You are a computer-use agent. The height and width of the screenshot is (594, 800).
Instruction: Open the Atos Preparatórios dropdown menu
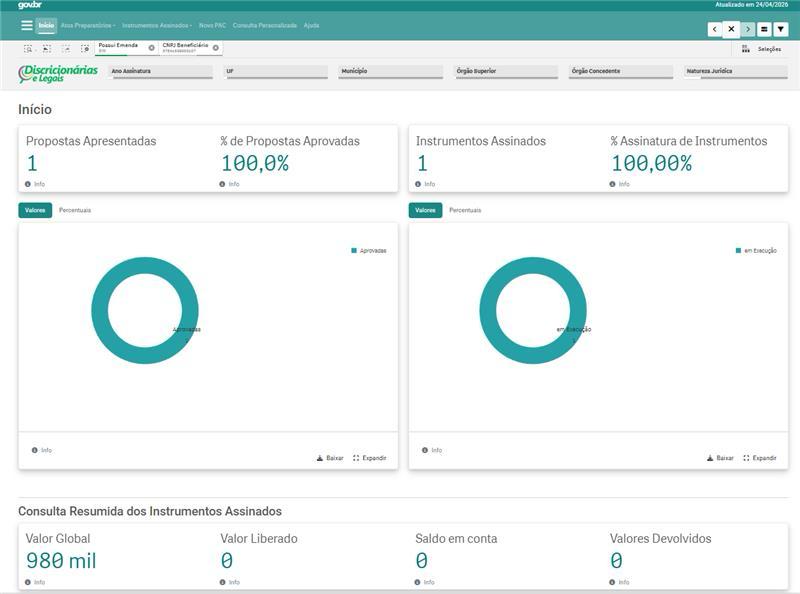click(x=88, y=25)
